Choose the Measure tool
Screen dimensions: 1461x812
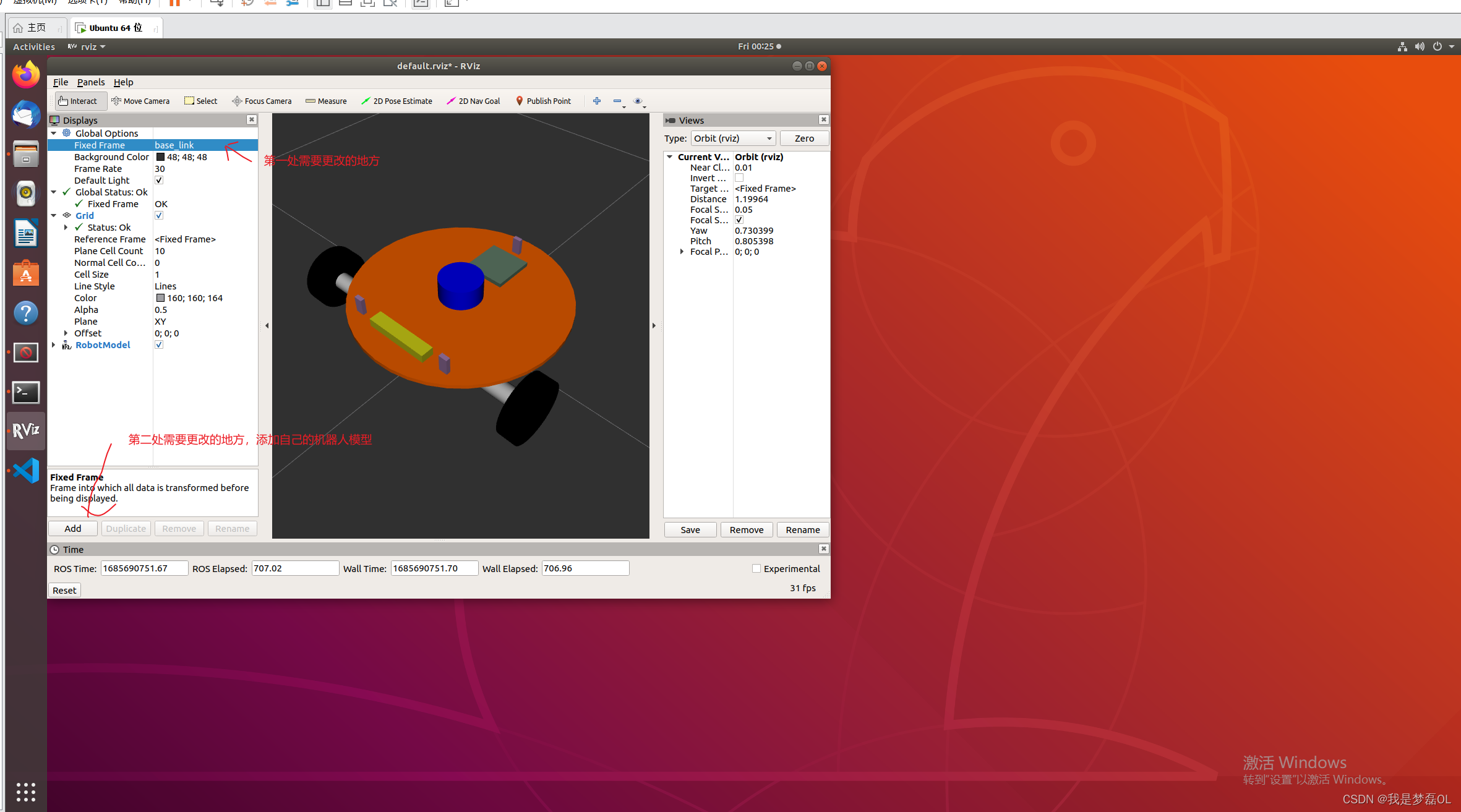(x=326, y=101)
